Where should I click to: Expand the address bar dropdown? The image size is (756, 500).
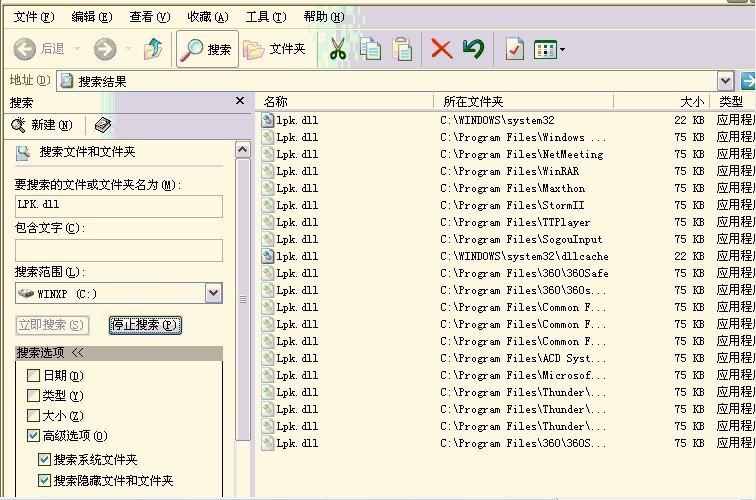tap(726, 81)
